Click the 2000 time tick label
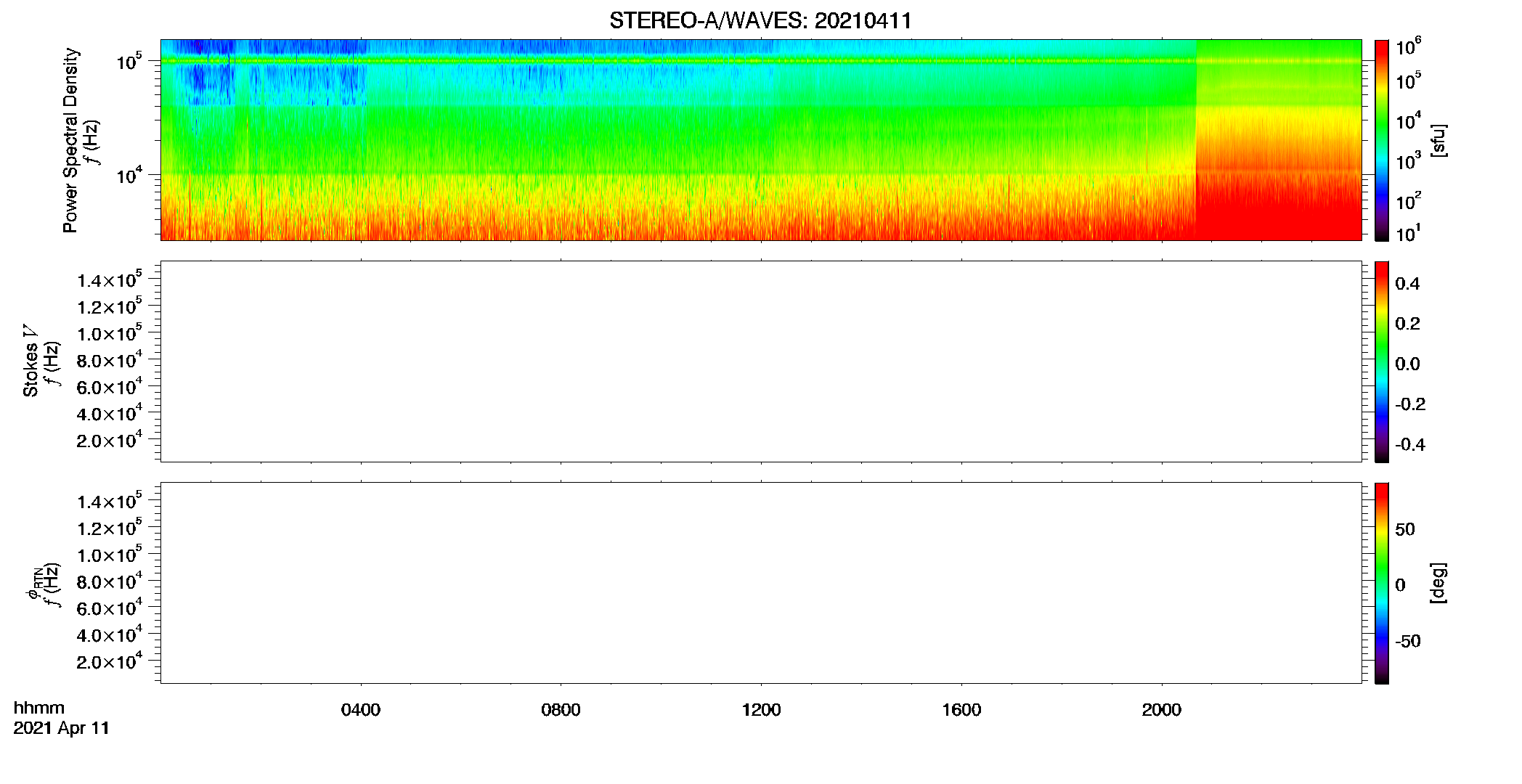The height and width of the screenshot is (784, 1522). pyautogui.click(x=1161, y=710)
